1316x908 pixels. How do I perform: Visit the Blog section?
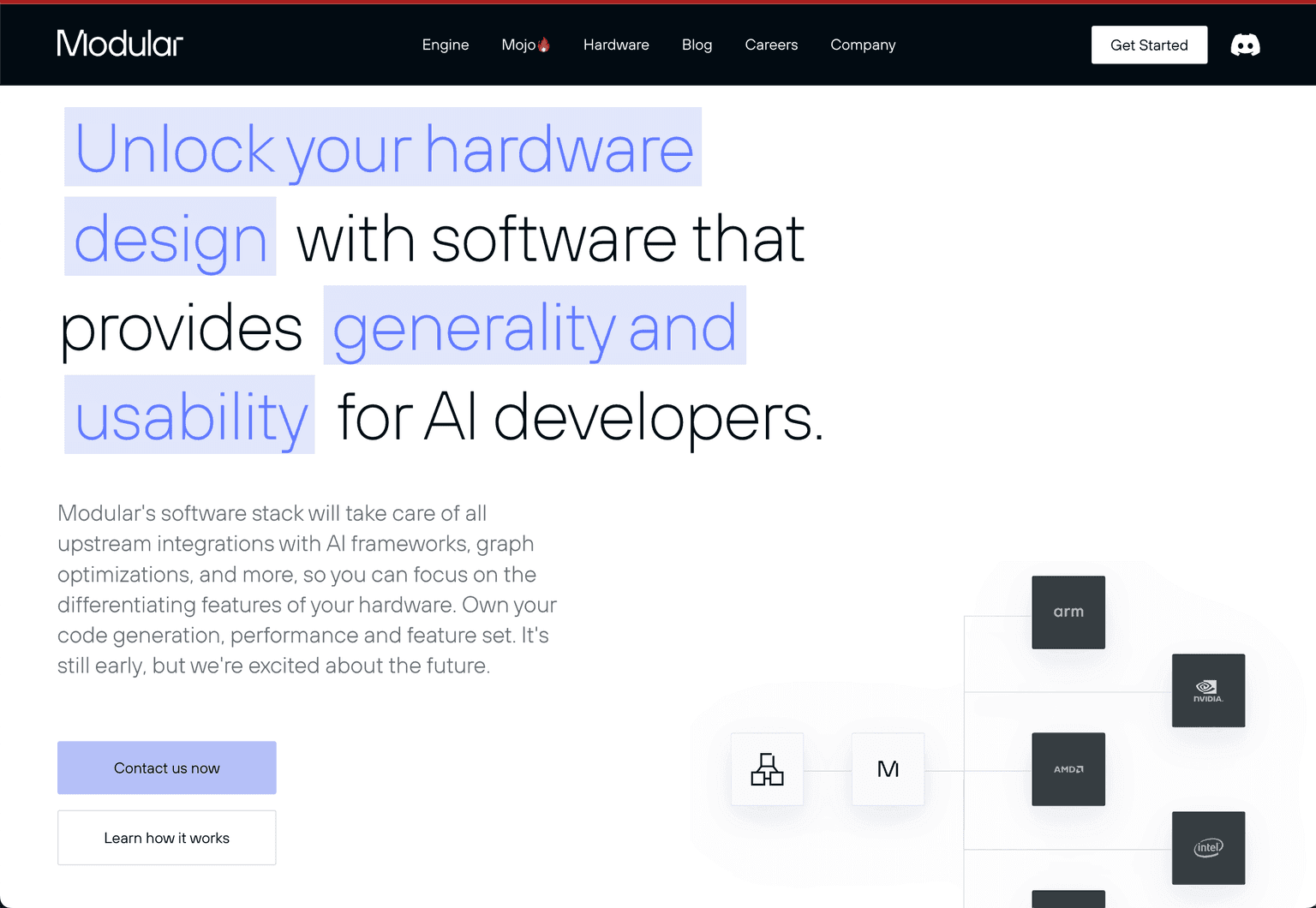697,45
